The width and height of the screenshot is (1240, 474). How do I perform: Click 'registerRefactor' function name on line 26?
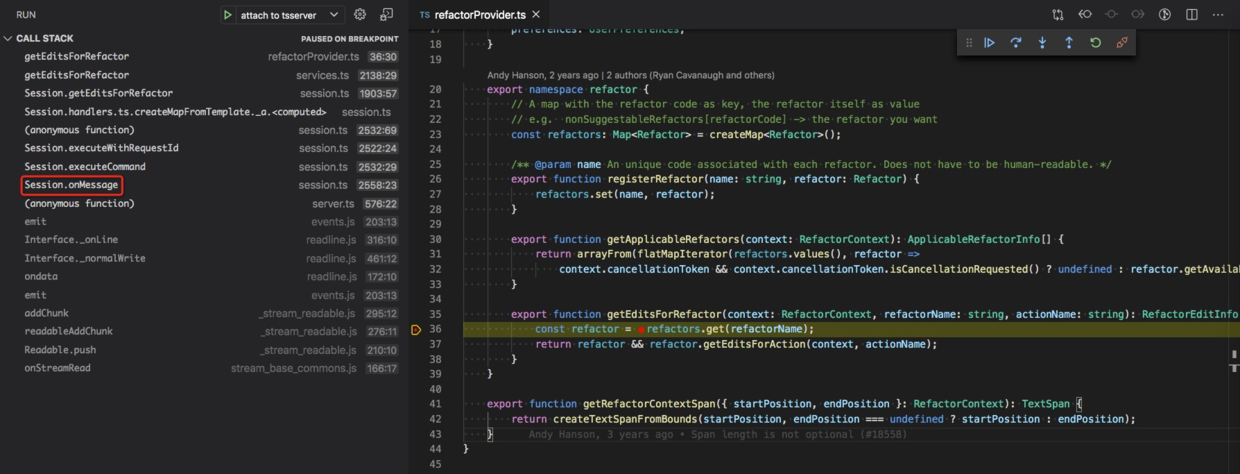tap(655, 179)
